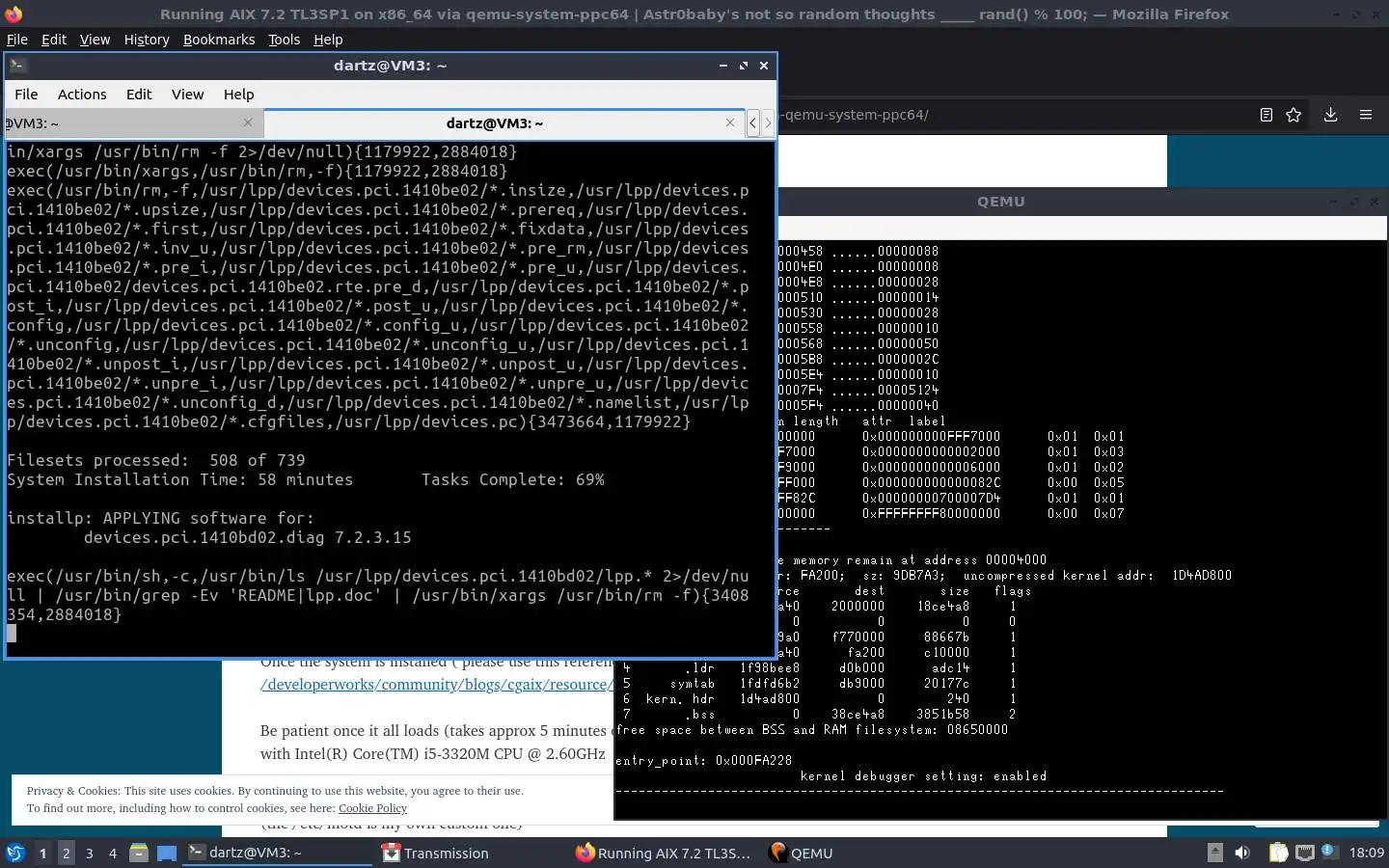
Task: Open the notifications tray icon
Action: pyautogui.click(x=1328, y=853)
